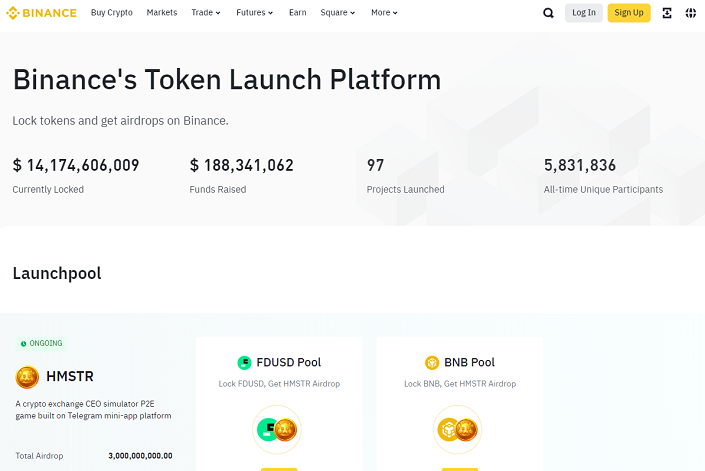The height and width of the screenshot is (471, 705).
Task: Expand the More menu
Action: tap(384, 13)
